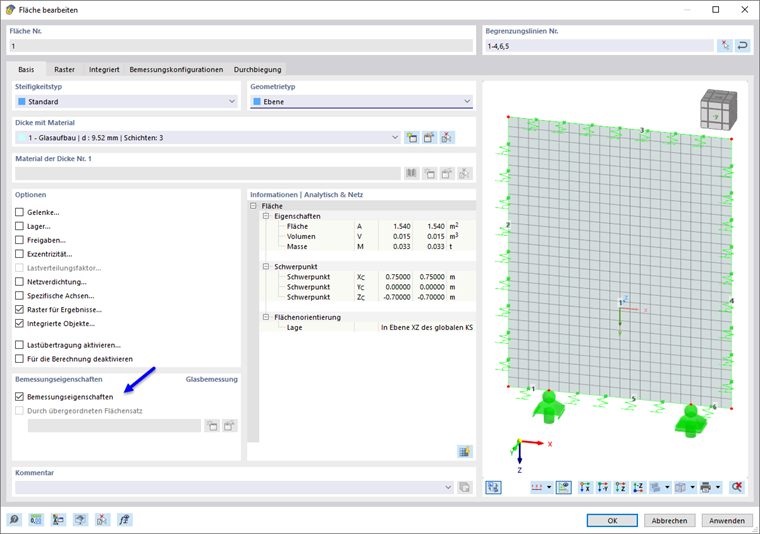Collapse the Schwerpunkt node
760x534 pixels.
(266, 267)
